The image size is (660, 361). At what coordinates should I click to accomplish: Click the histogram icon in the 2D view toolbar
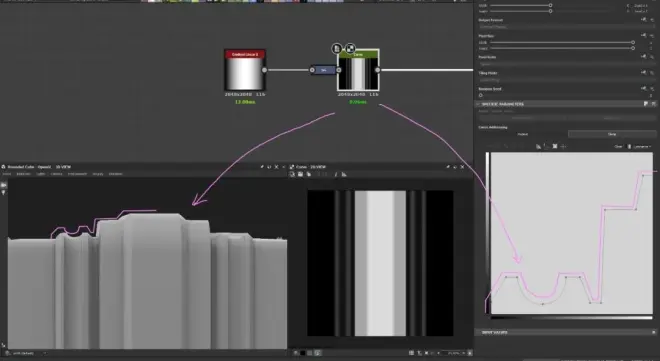(344, 174)
